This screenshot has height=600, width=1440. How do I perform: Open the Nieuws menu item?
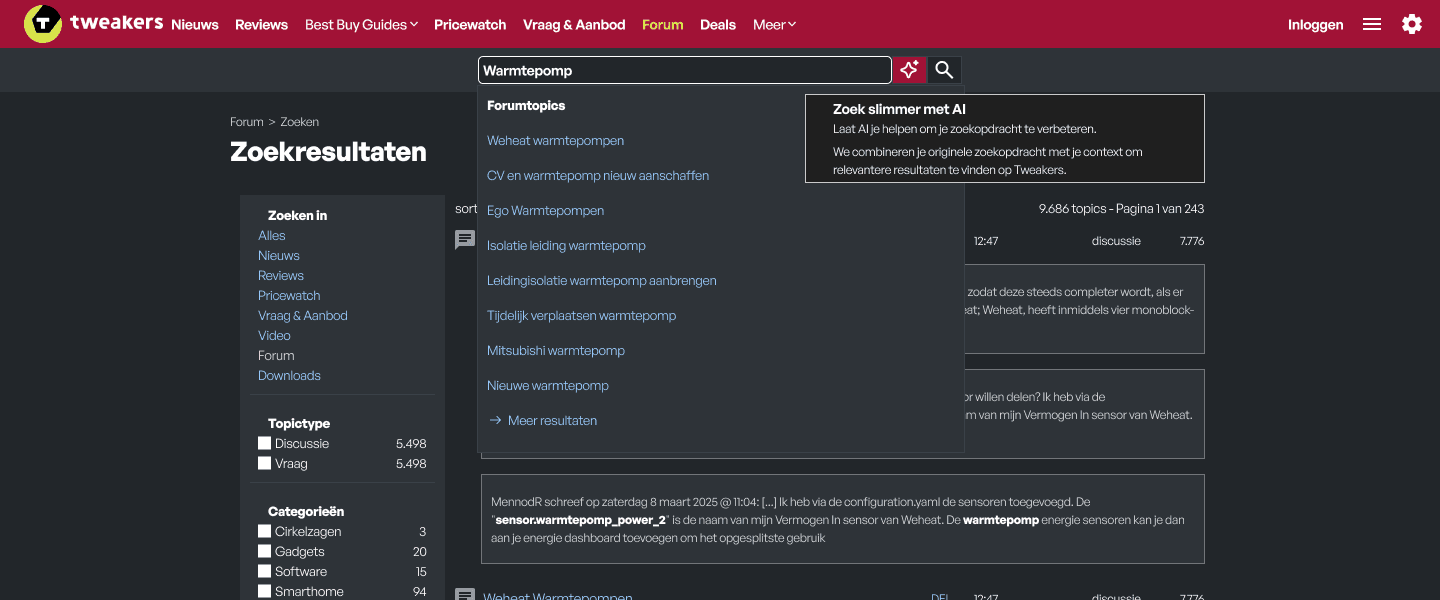[194, 24]
